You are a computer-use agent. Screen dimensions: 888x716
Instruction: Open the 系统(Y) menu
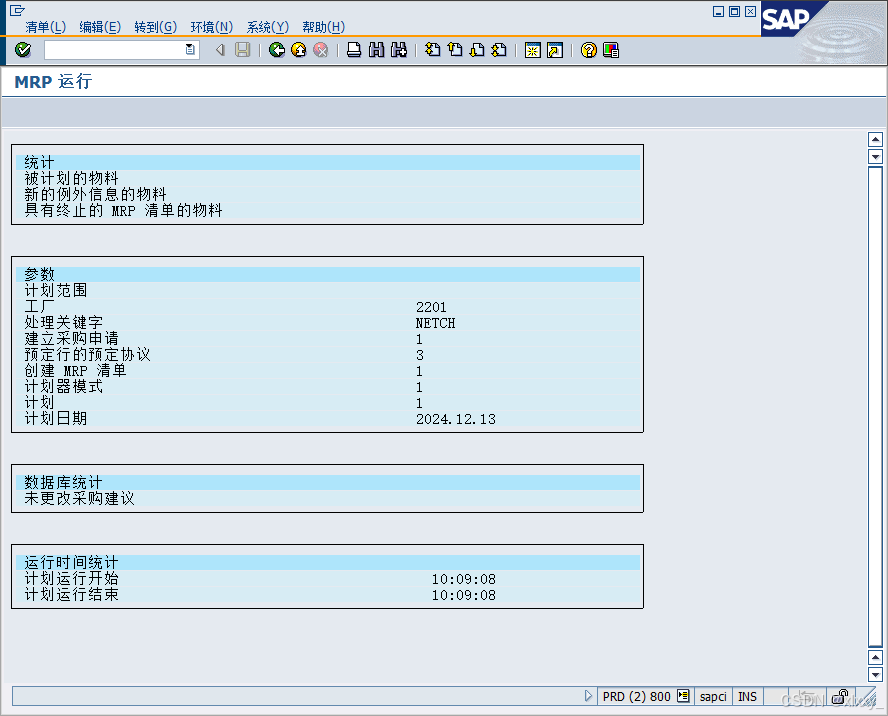tap(267, 27)
